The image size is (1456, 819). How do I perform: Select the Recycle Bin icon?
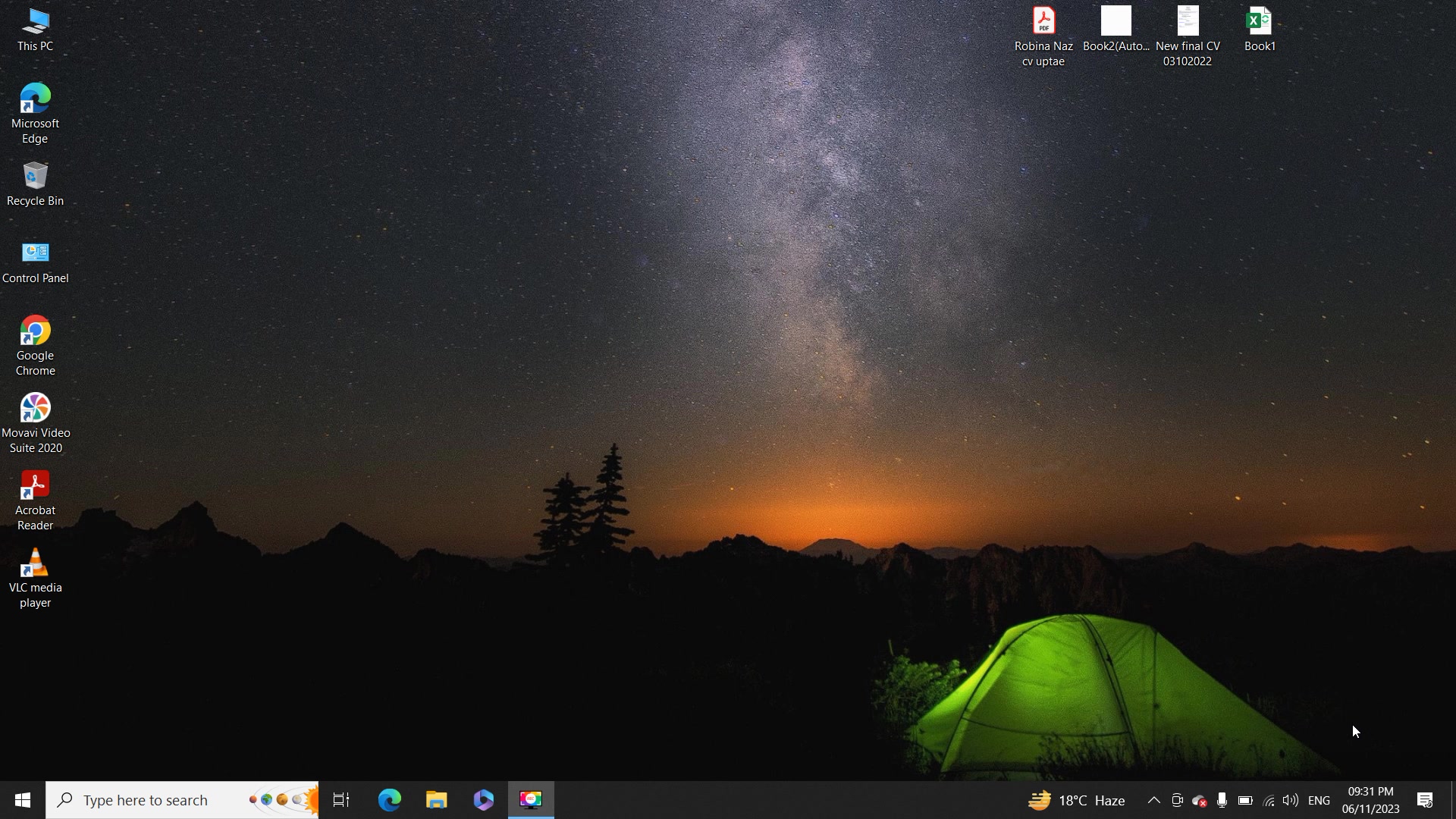[35, 184]
